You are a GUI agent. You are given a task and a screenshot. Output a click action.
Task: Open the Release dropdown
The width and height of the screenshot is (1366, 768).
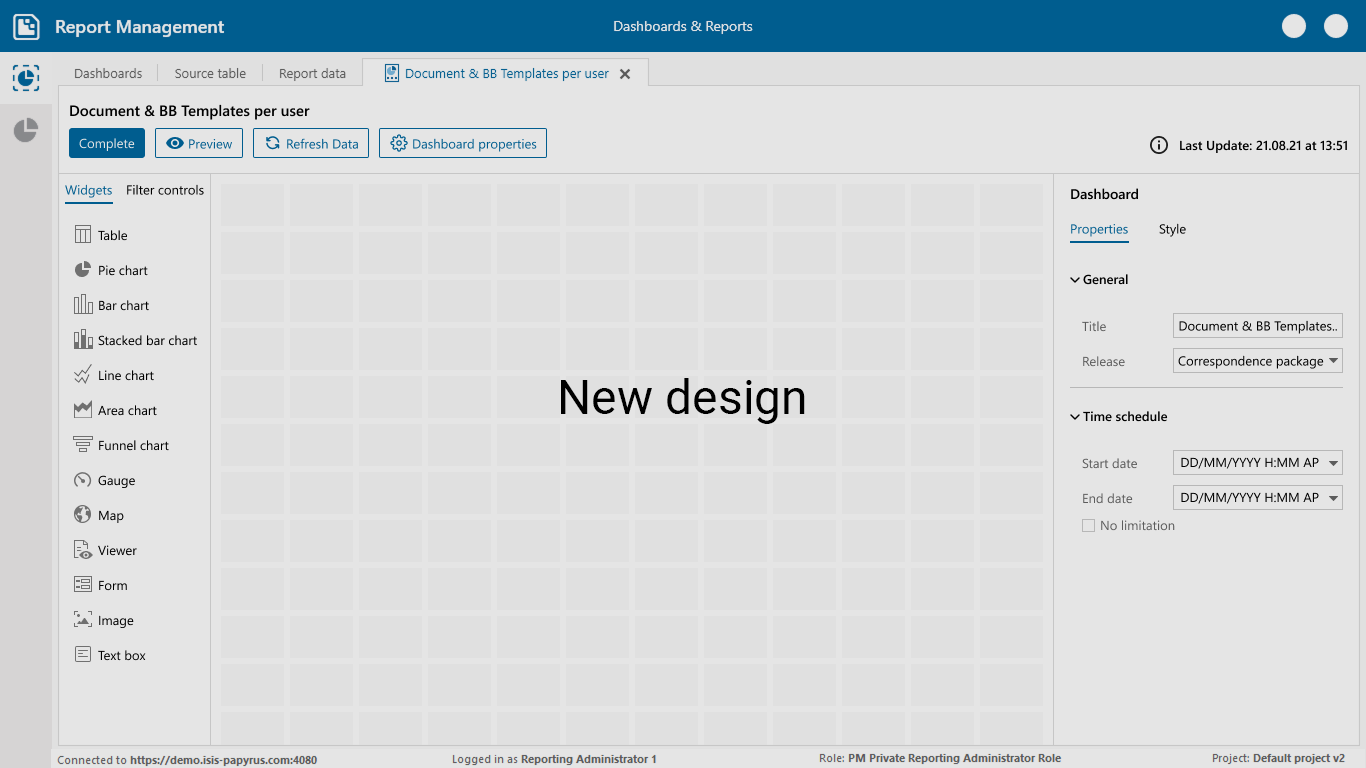tap(1334, 361)
